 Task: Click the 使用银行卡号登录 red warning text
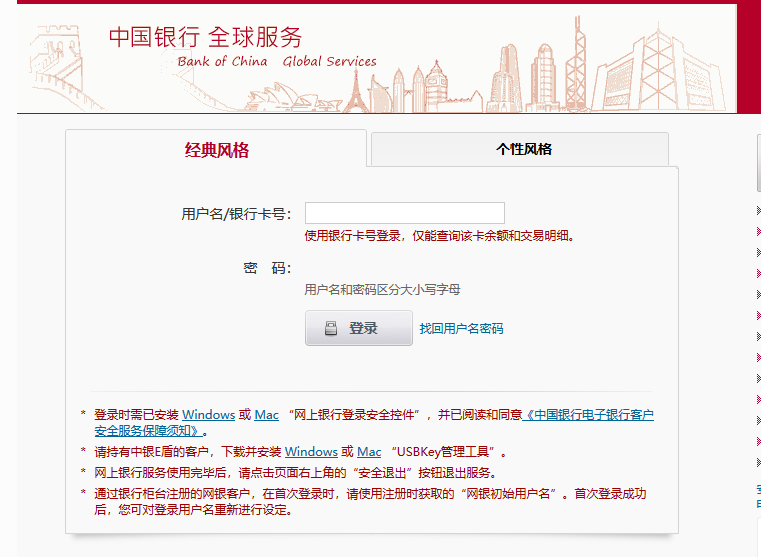pos(440,236)
